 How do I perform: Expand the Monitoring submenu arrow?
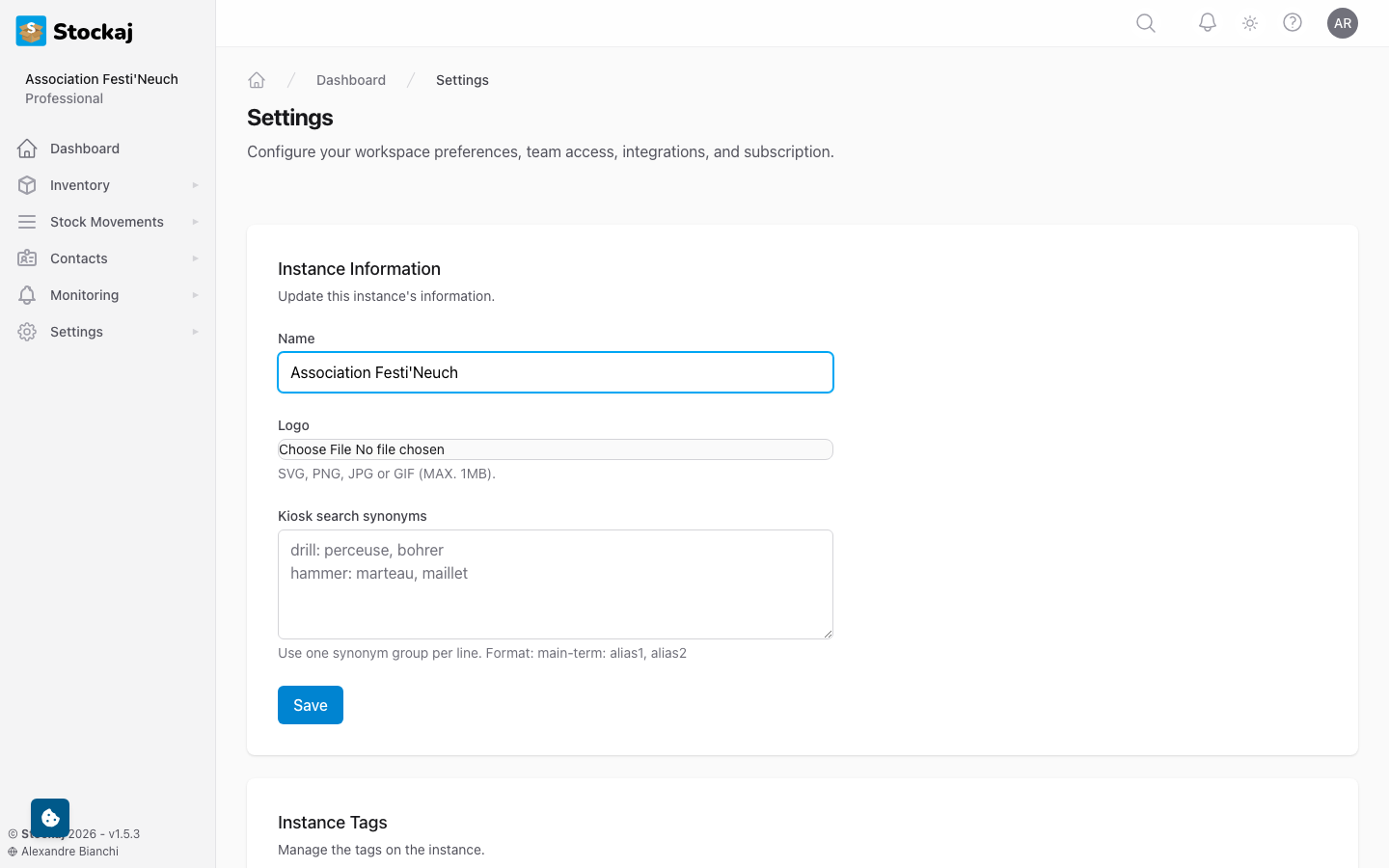click(196, 295)
